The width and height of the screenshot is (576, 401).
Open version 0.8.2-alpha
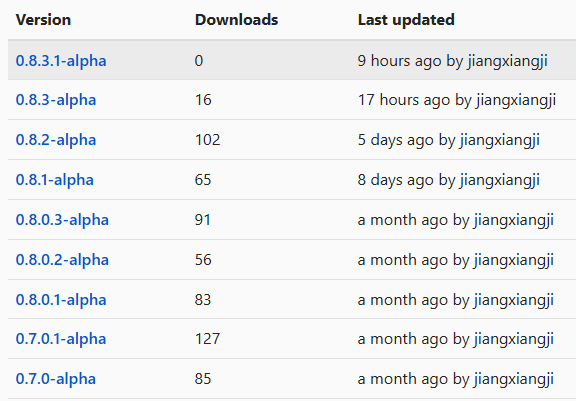56,140
